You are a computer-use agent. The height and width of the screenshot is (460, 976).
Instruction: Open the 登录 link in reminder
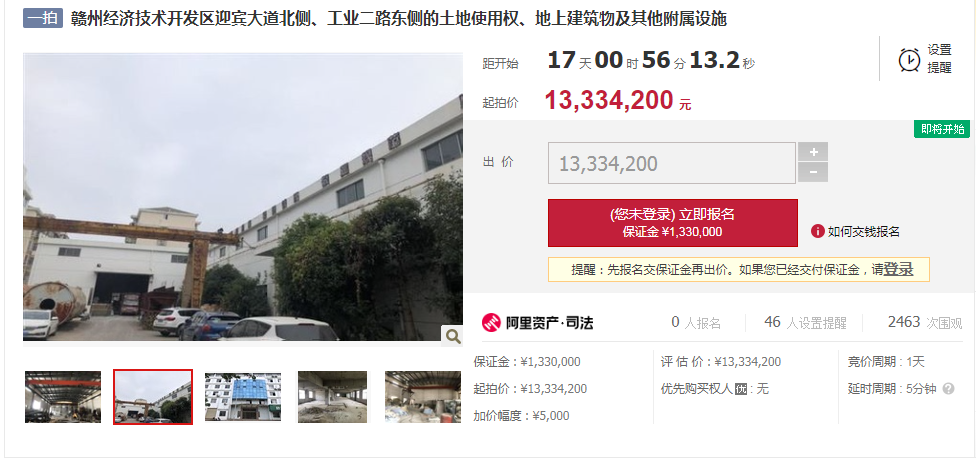pyautogui.click(x=898, y=270)
